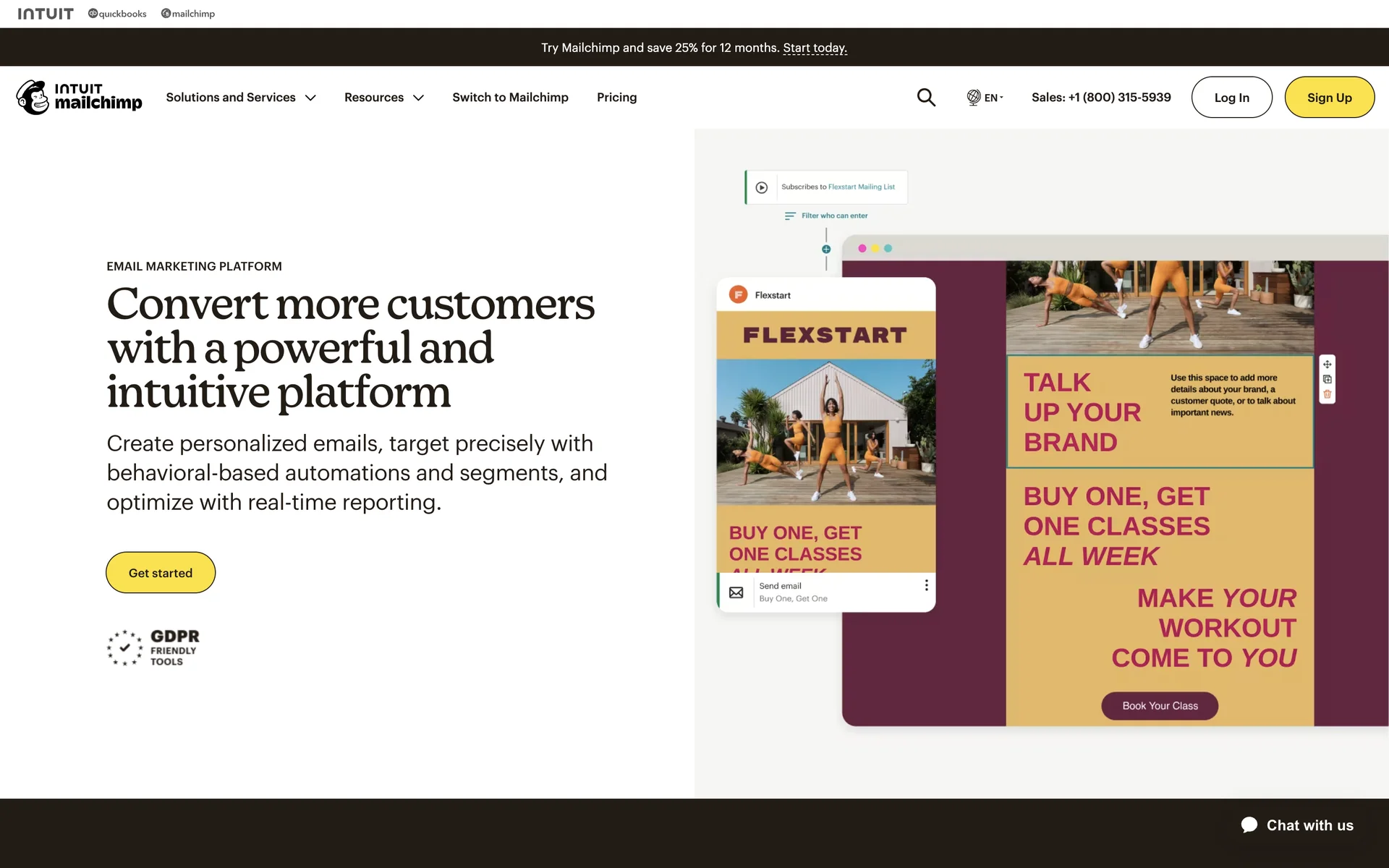The width and height of the screenshot is (1389, 868).
Task: Click the play icon on Subscribes trigger
Action: 761,187
